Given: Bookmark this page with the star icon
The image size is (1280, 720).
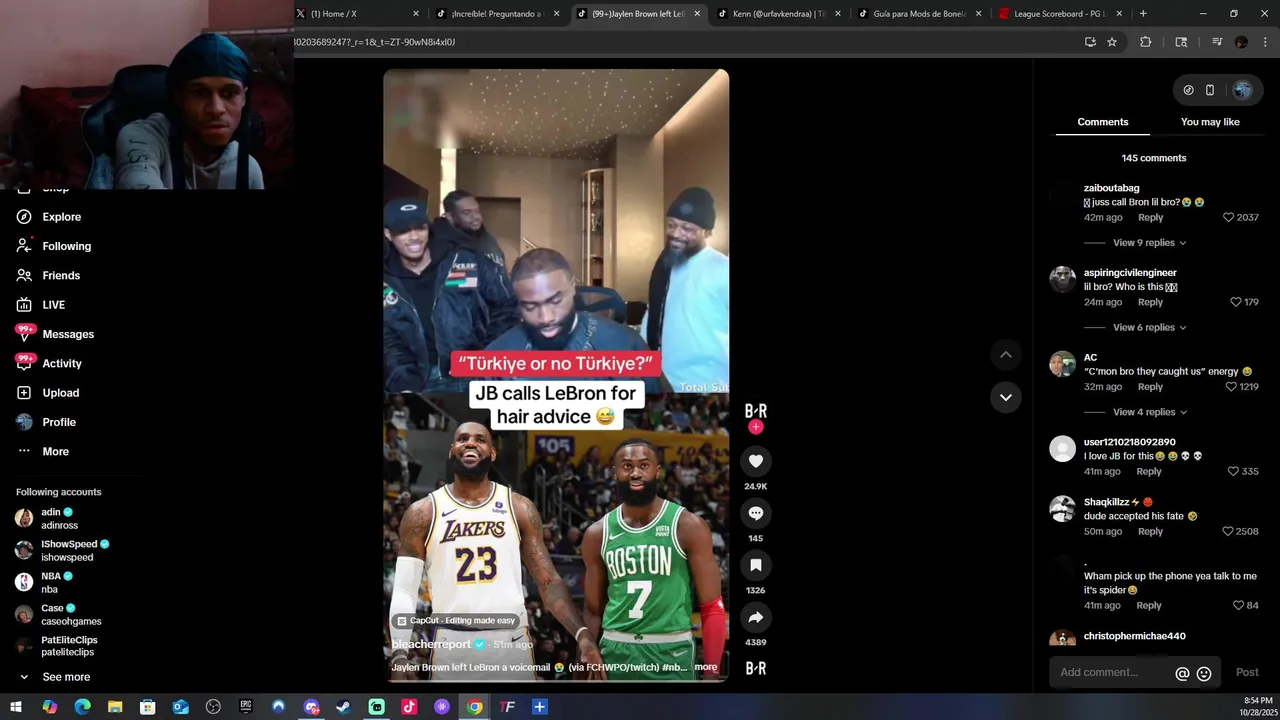Looking at the screenshot, I should pos(1112,42).
